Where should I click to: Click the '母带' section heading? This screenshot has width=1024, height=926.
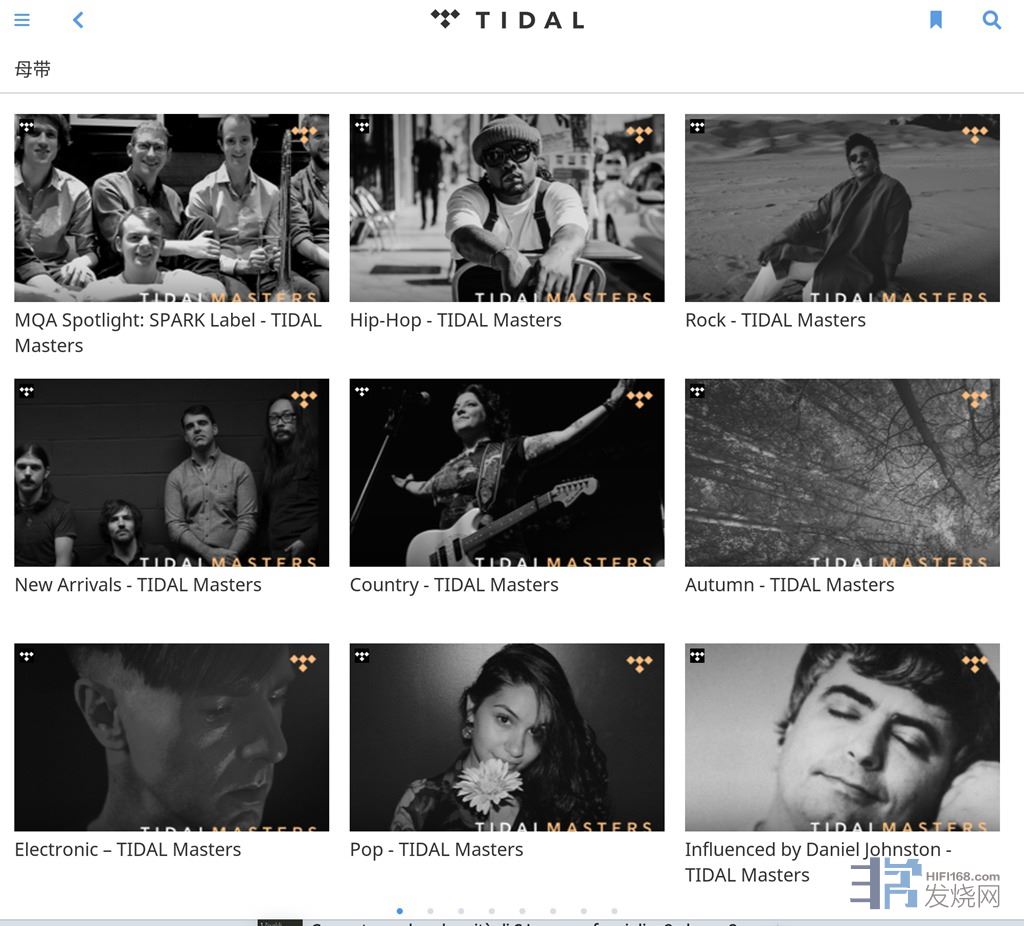[x=33, y=69]
